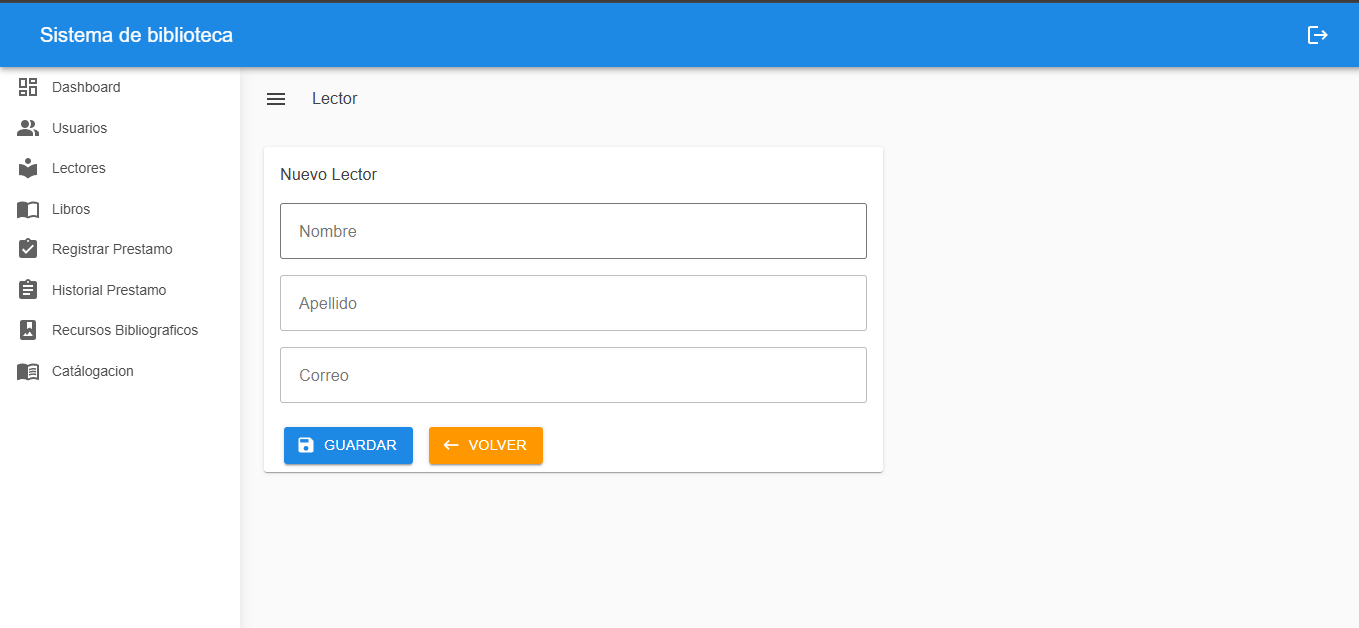1359x628 pixels.
Task: Click into the Apellido field
Action: click(x=573, y=303)
